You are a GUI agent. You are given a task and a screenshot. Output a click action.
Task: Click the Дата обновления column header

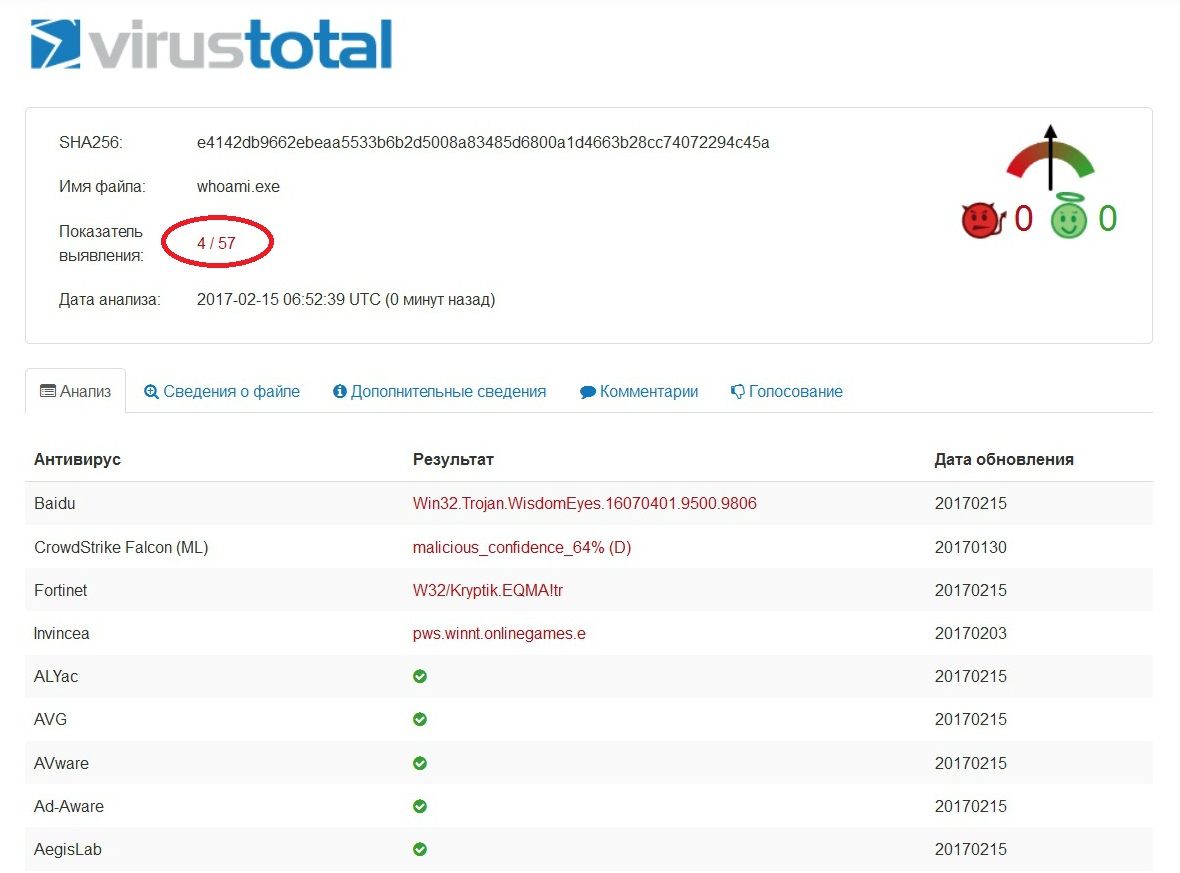click(x=1004, y=459)
